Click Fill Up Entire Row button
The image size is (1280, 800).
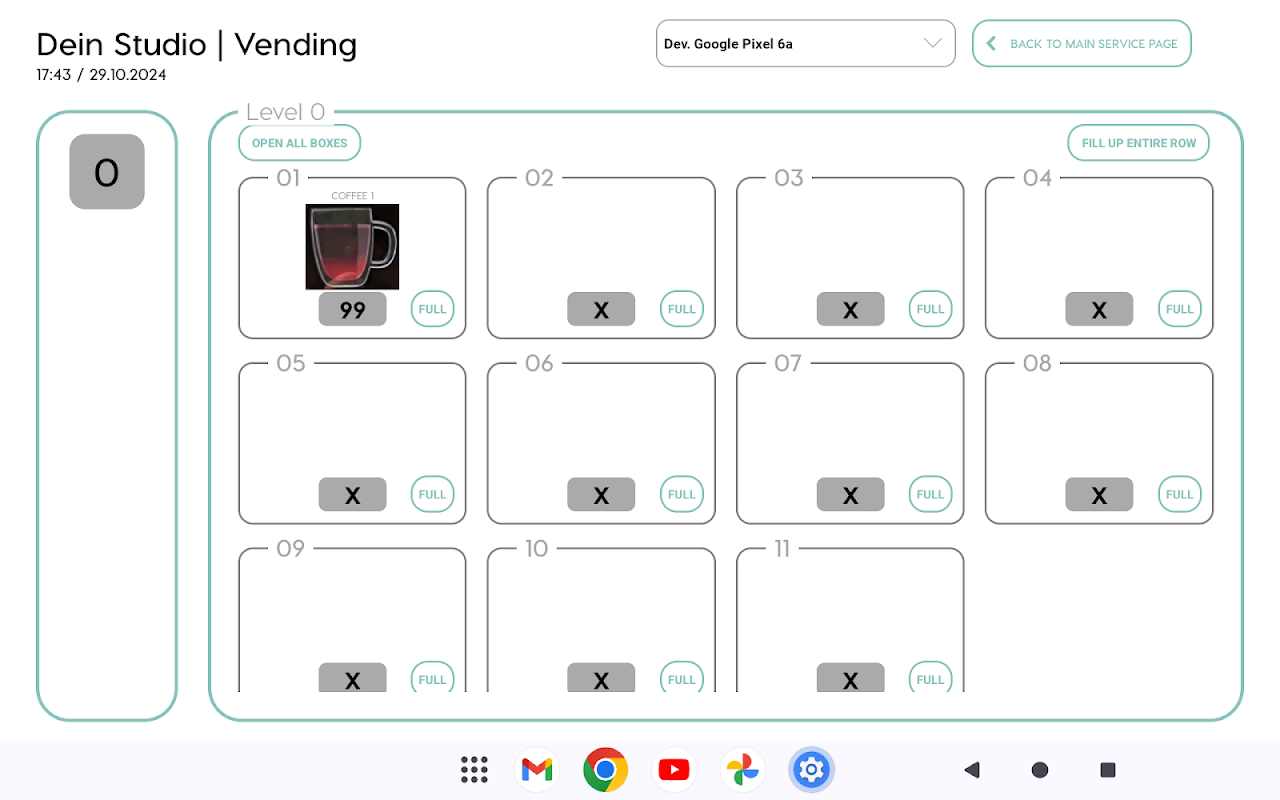pos(1139,143)
